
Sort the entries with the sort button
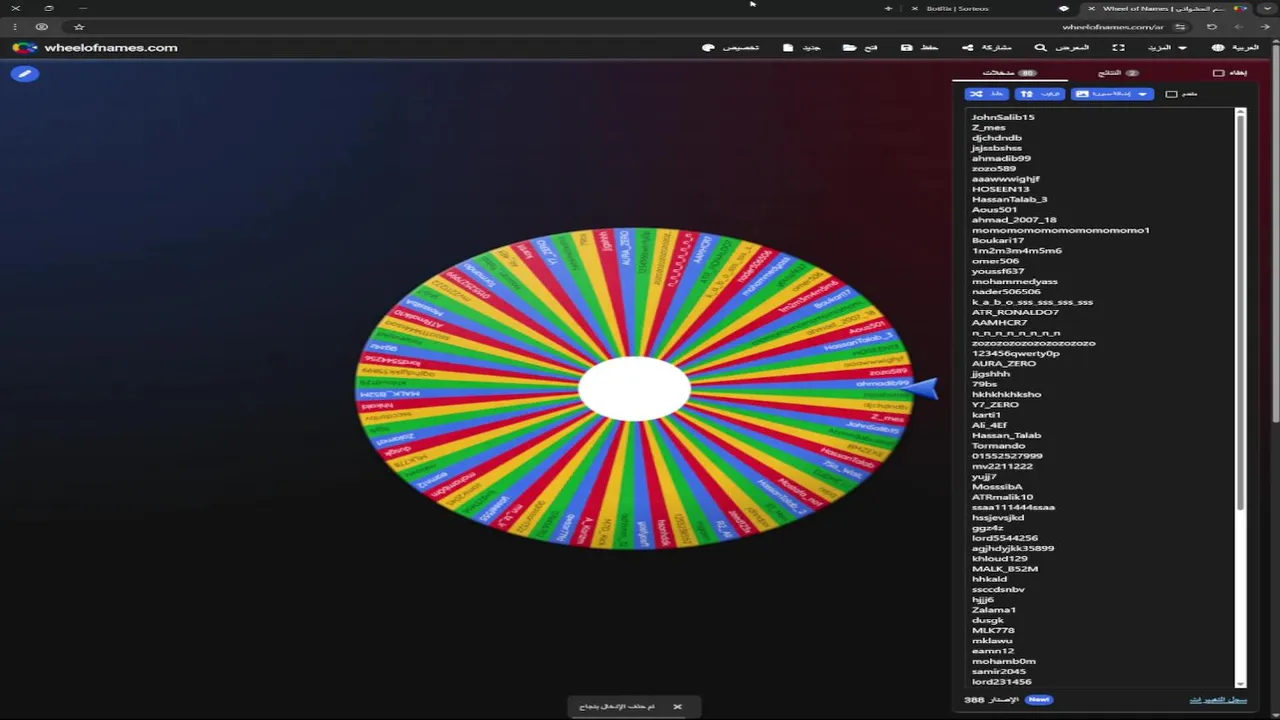(1039, 94)
